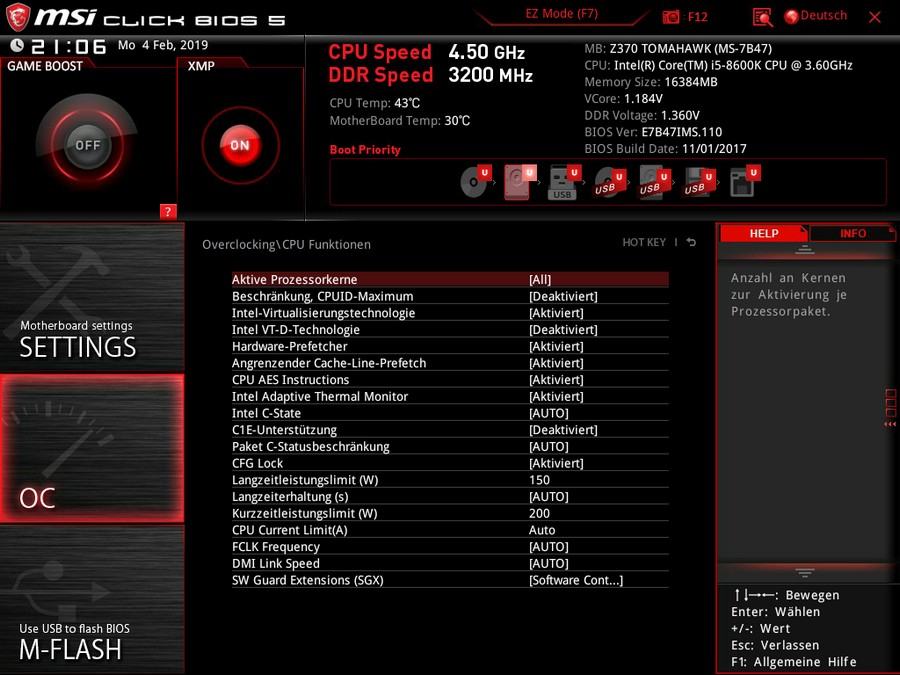Change Beschränkung, CPUID-Maximum value
The width and height of the screenshot is (900, 675).
point(450,296)
